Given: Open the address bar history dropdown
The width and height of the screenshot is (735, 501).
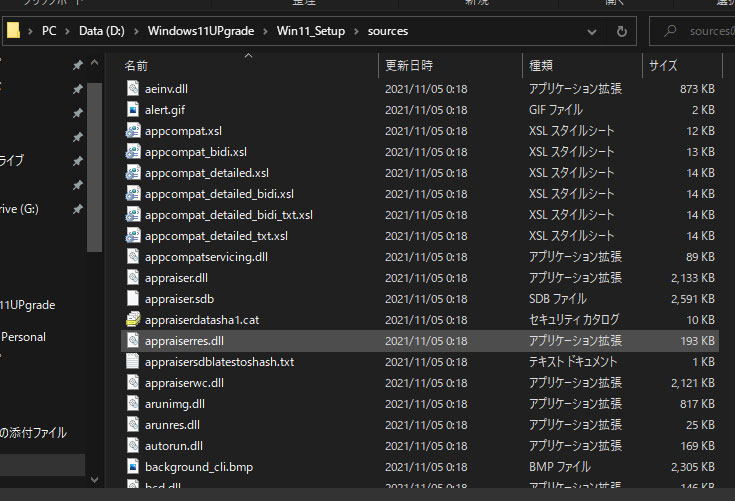Looking at the screenshot, I should pos(592,32).
